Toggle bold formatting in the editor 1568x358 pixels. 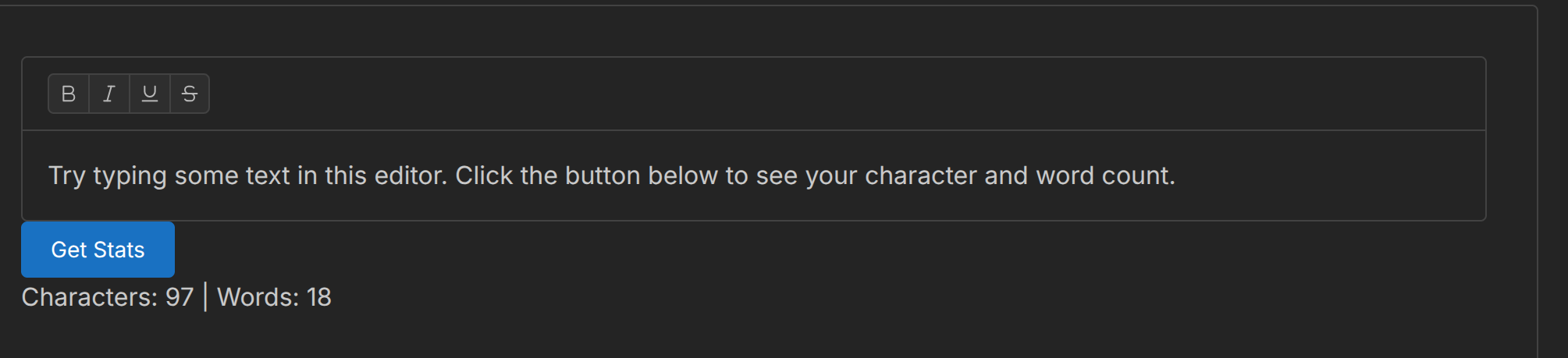(69, 94)
